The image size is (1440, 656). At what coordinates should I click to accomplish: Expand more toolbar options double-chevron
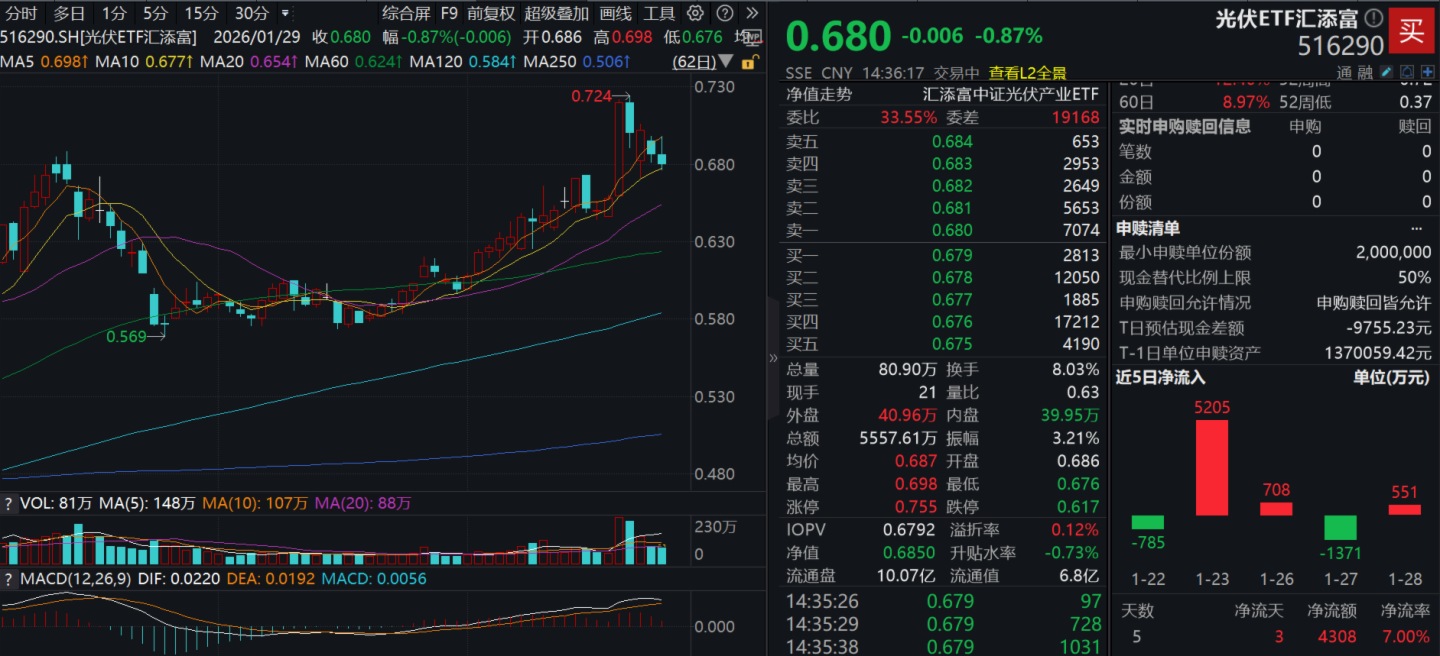pyautogui.click(x=752, y=13)
